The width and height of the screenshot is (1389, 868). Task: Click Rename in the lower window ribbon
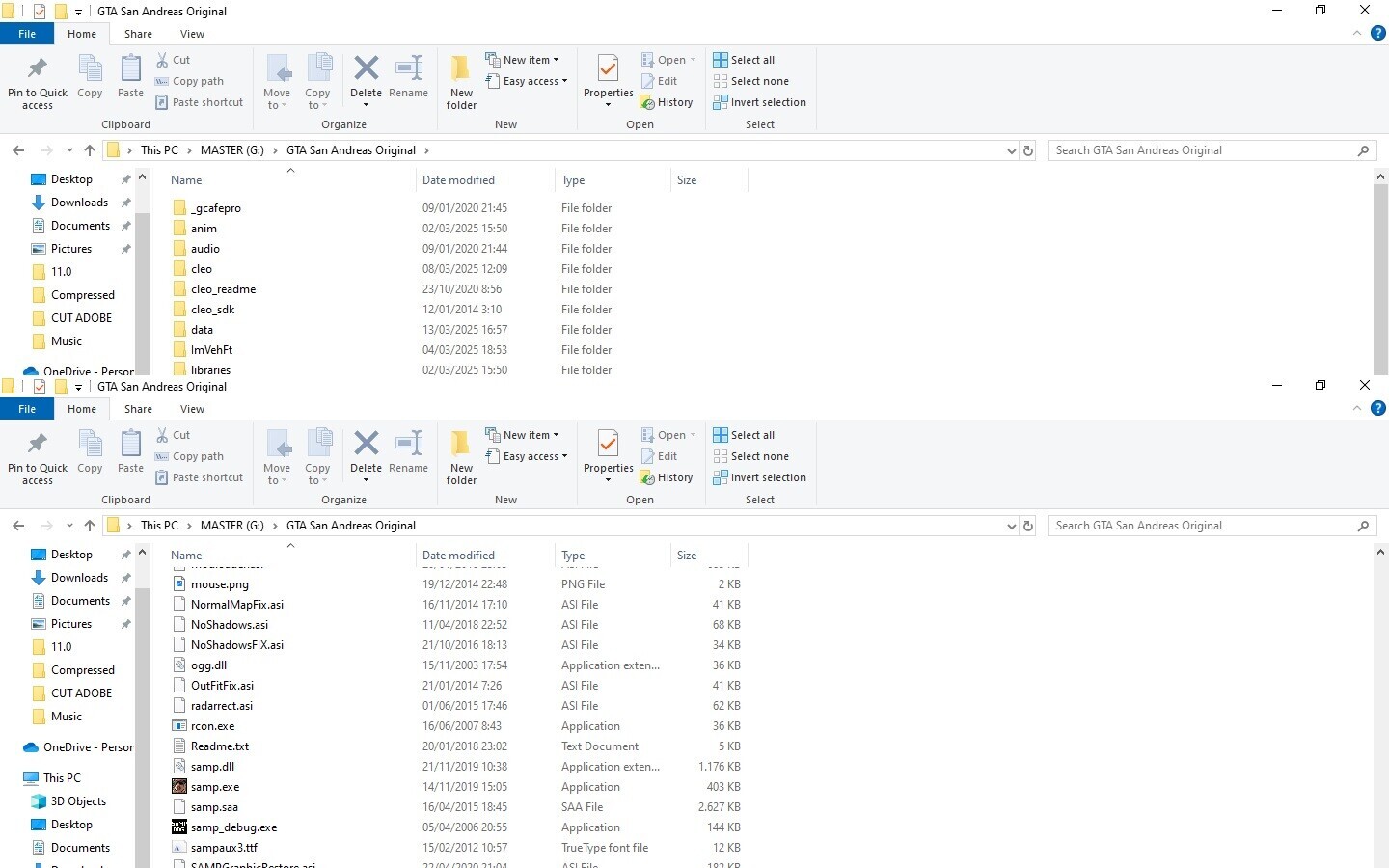point(408,451)
